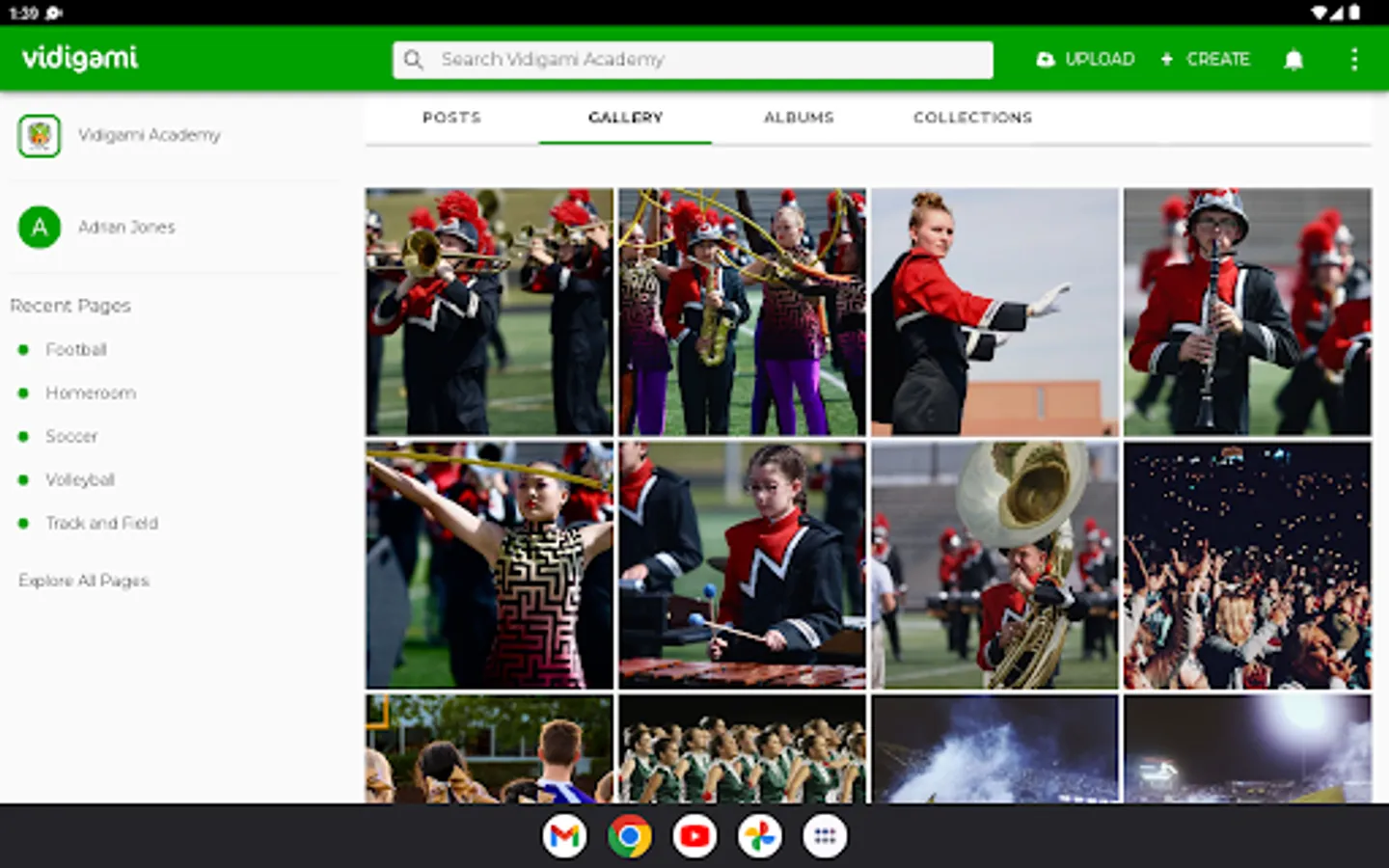Open the night crowd photo

click(x=1247, y=565)
